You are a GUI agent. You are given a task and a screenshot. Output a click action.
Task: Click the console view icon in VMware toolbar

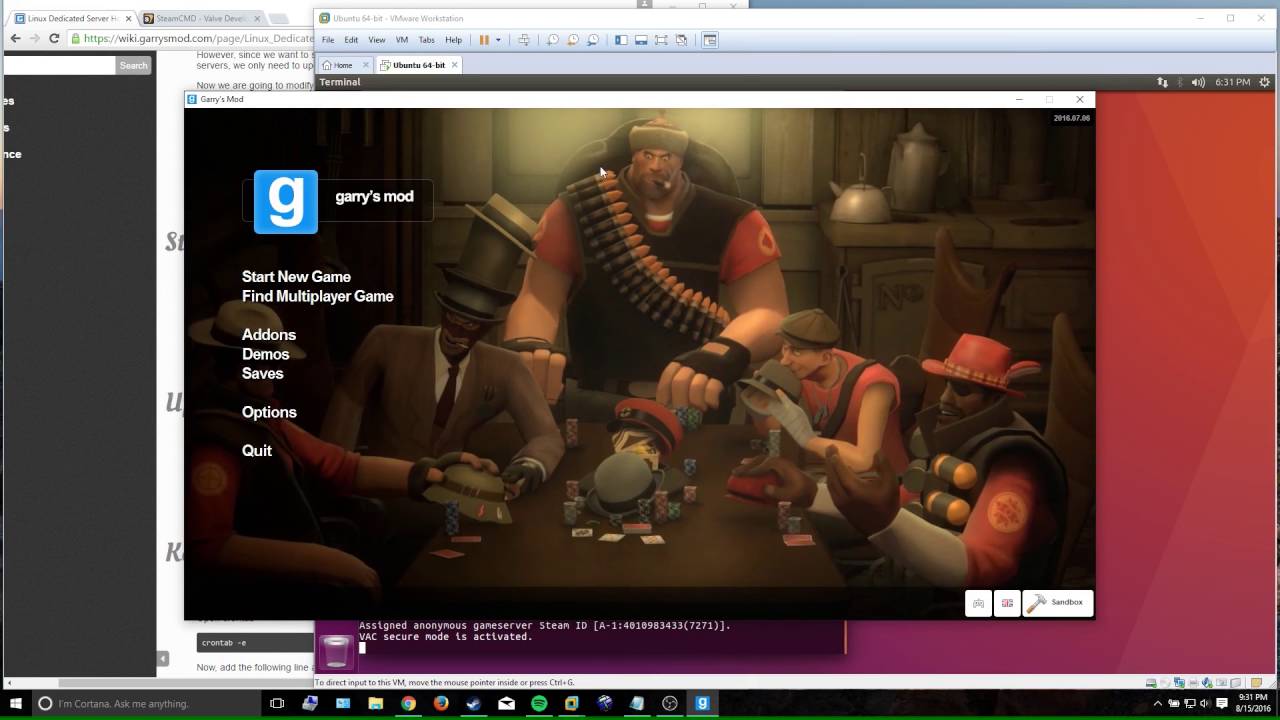coord(710,40)
